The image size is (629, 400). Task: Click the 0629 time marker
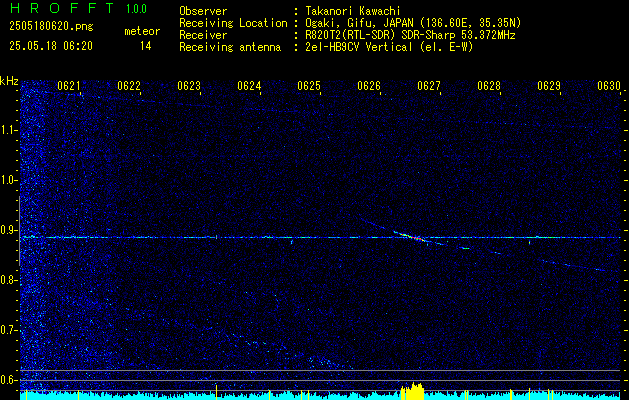tap(549, 85)
